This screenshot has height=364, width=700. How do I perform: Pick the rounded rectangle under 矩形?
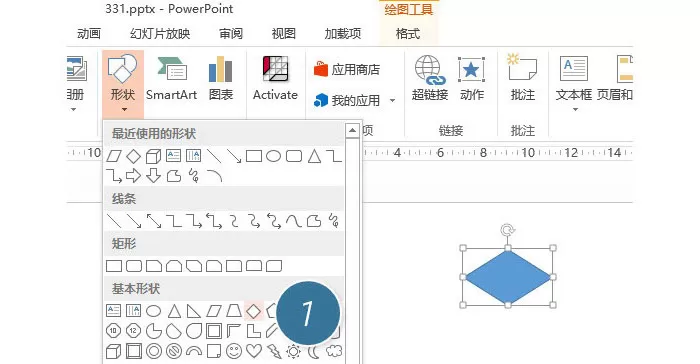pyautogui.click(x=134, y=266)
